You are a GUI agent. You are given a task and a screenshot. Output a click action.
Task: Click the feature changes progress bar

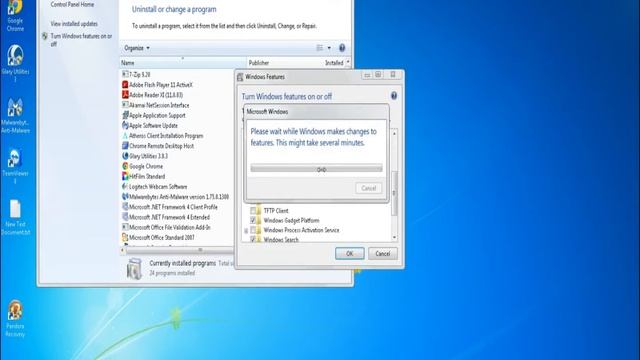click(316, 169)
